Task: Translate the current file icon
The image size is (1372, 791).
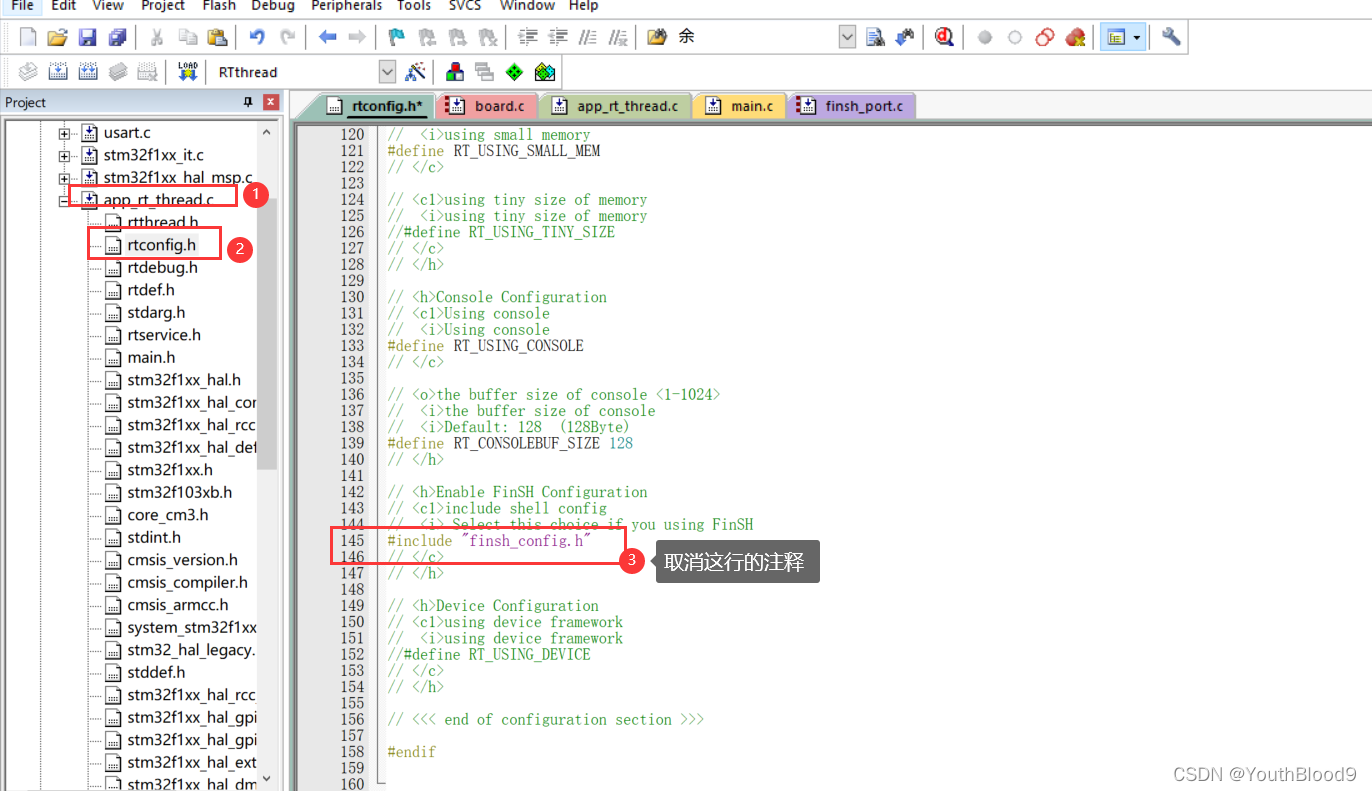Action: pyautogui.click(x=28, y=72)
